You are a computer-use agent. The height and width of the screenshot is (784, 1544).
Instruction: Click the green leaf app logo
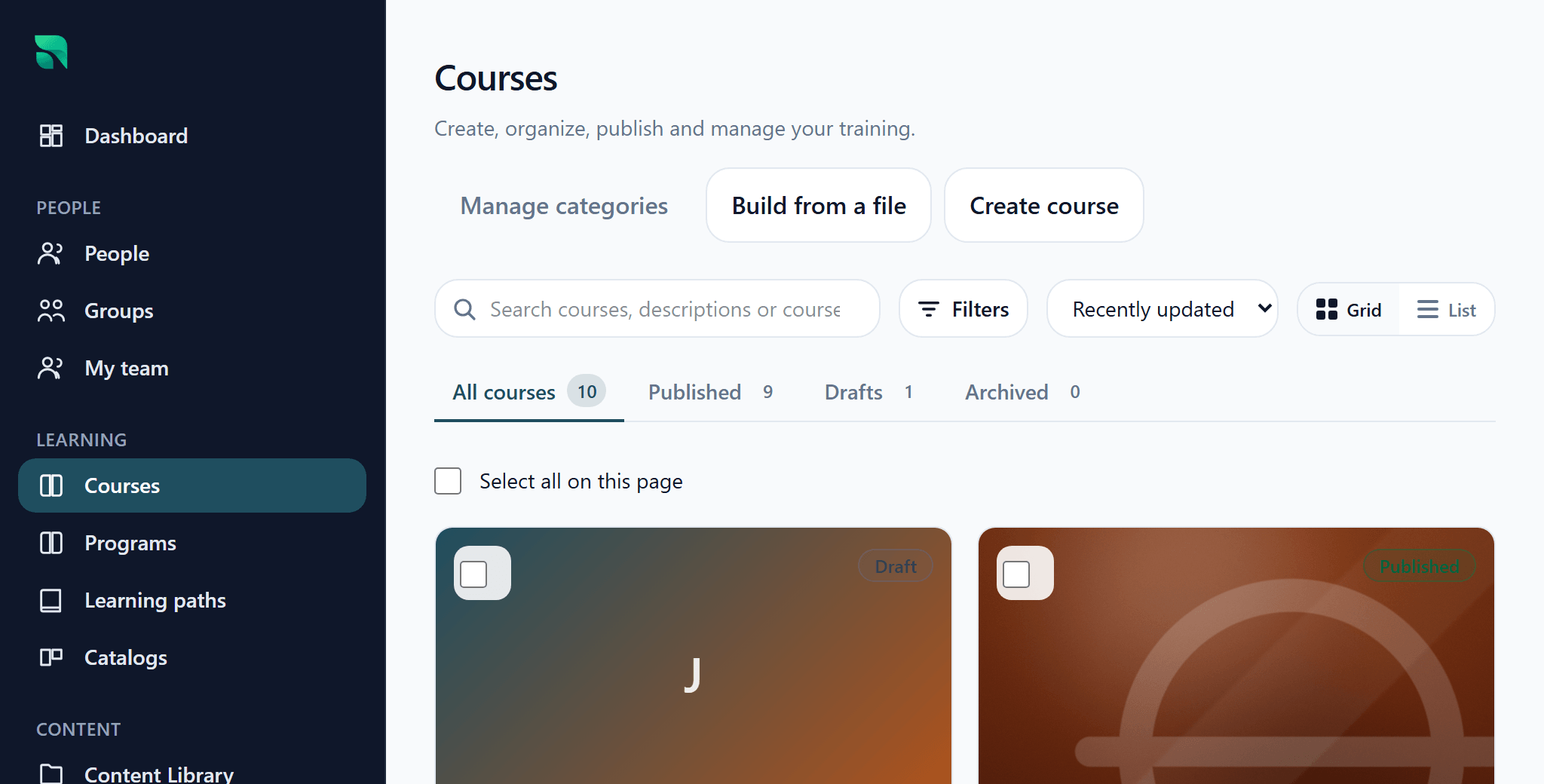coord(51,52)
